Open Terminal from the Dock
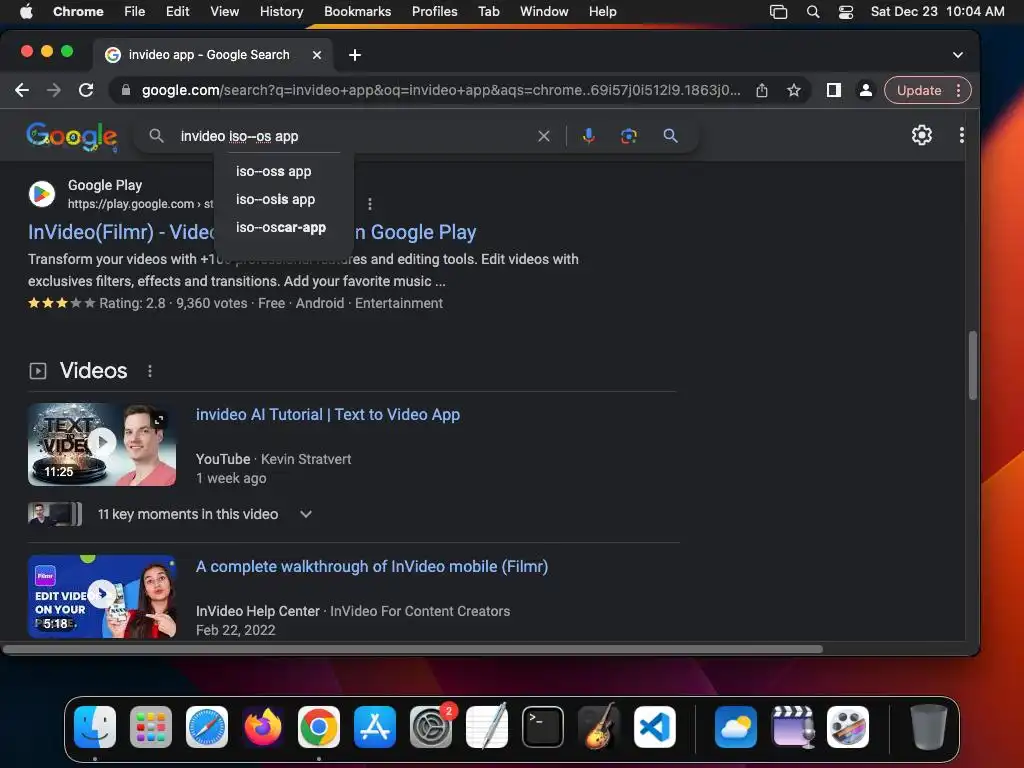Viewport: 1024px width, 768px height. click(543, 726)
